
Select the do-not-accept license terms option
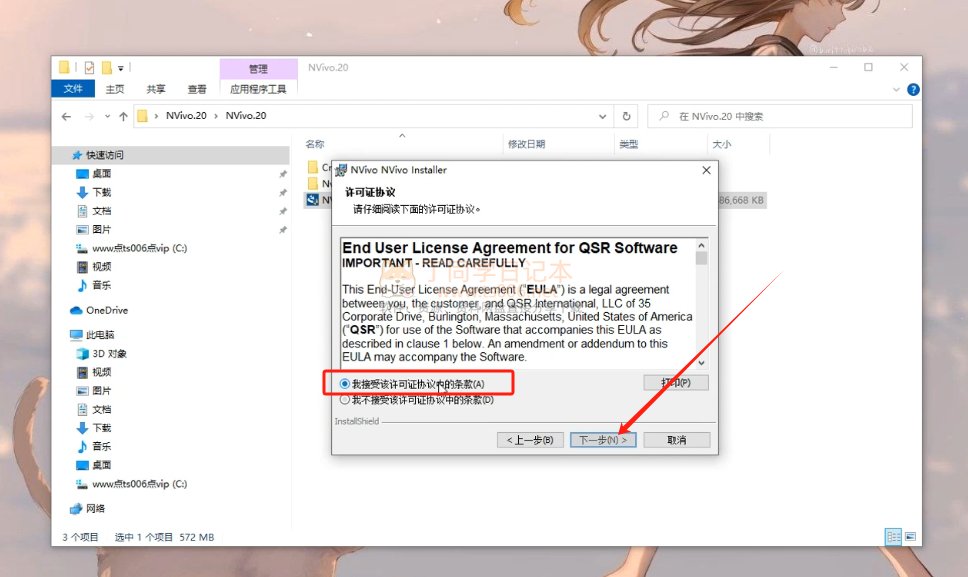344,400
